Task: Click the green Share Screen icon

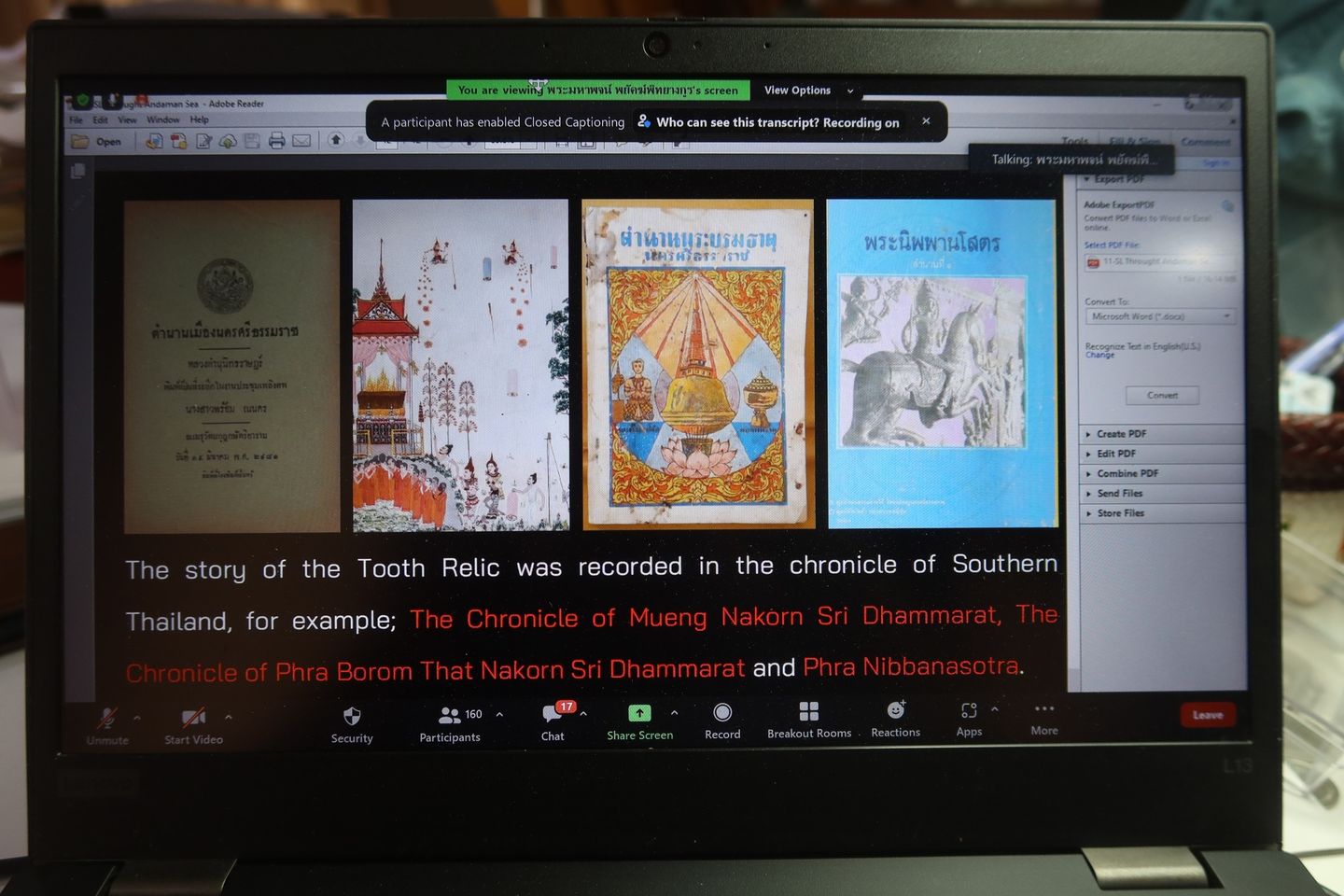Action: point(639,713)
